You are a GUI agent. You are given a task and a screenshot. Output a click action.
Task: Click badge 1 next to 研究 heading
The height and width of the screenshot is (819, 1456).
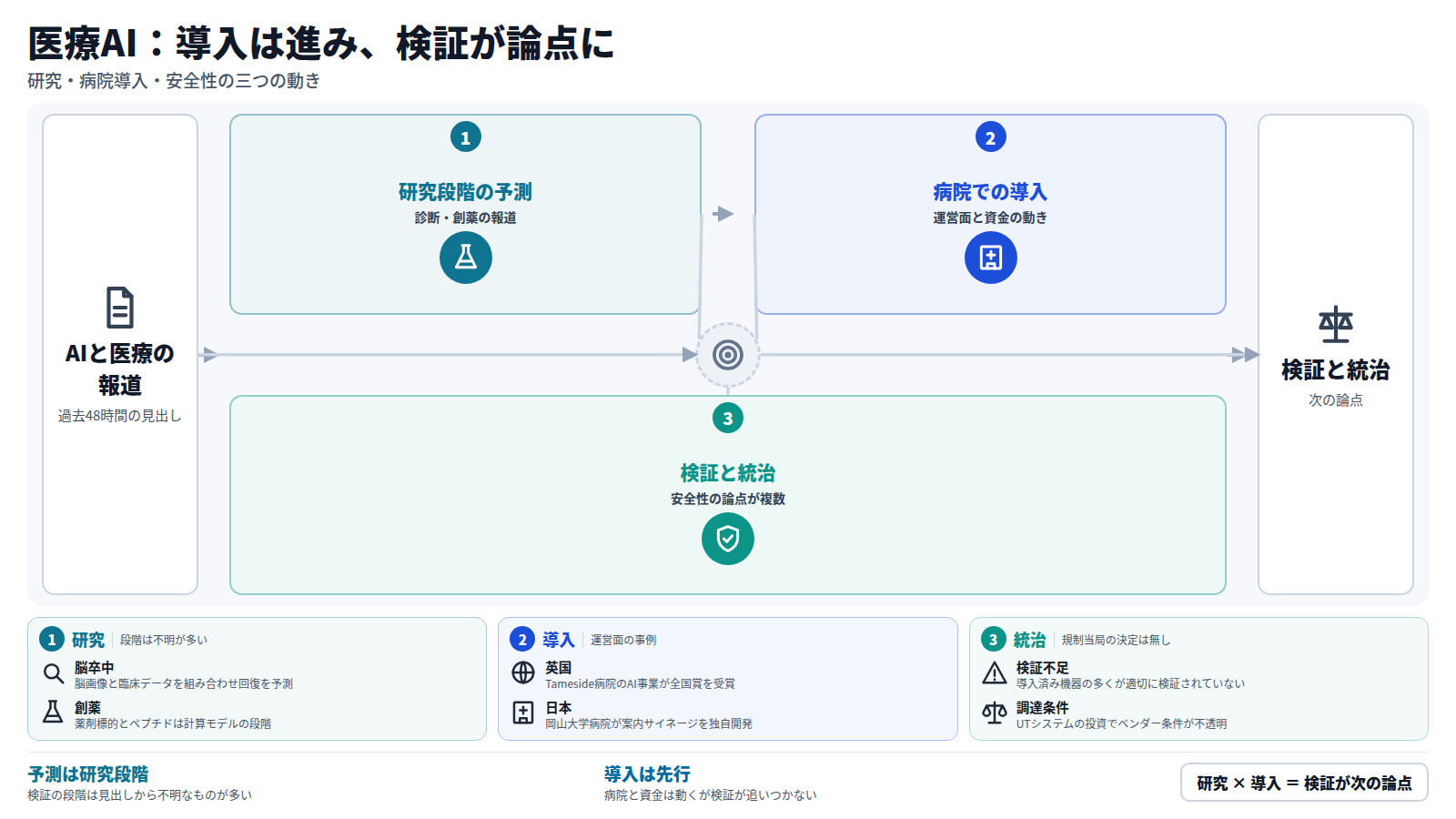pos(52,640)
